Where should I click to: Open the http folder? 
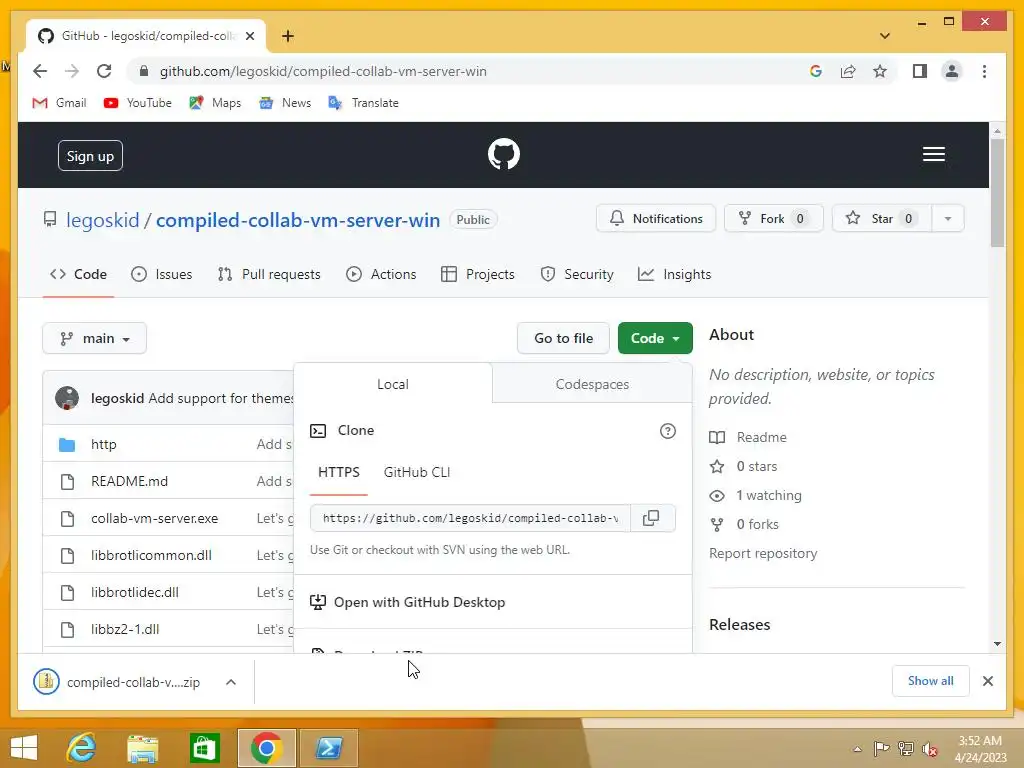[103, 444]
